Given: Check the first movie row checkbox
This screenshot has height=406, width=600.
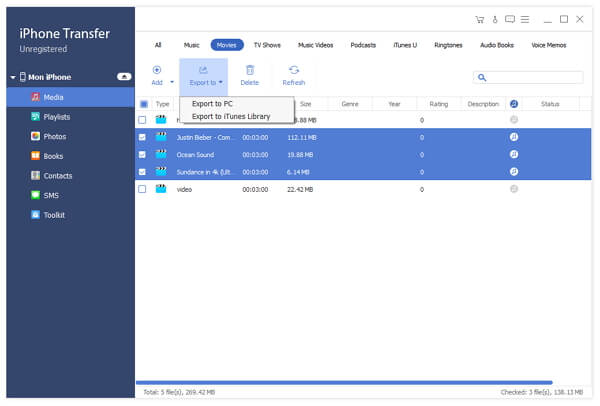Looking at the screenshot, I should click(142, 120).
